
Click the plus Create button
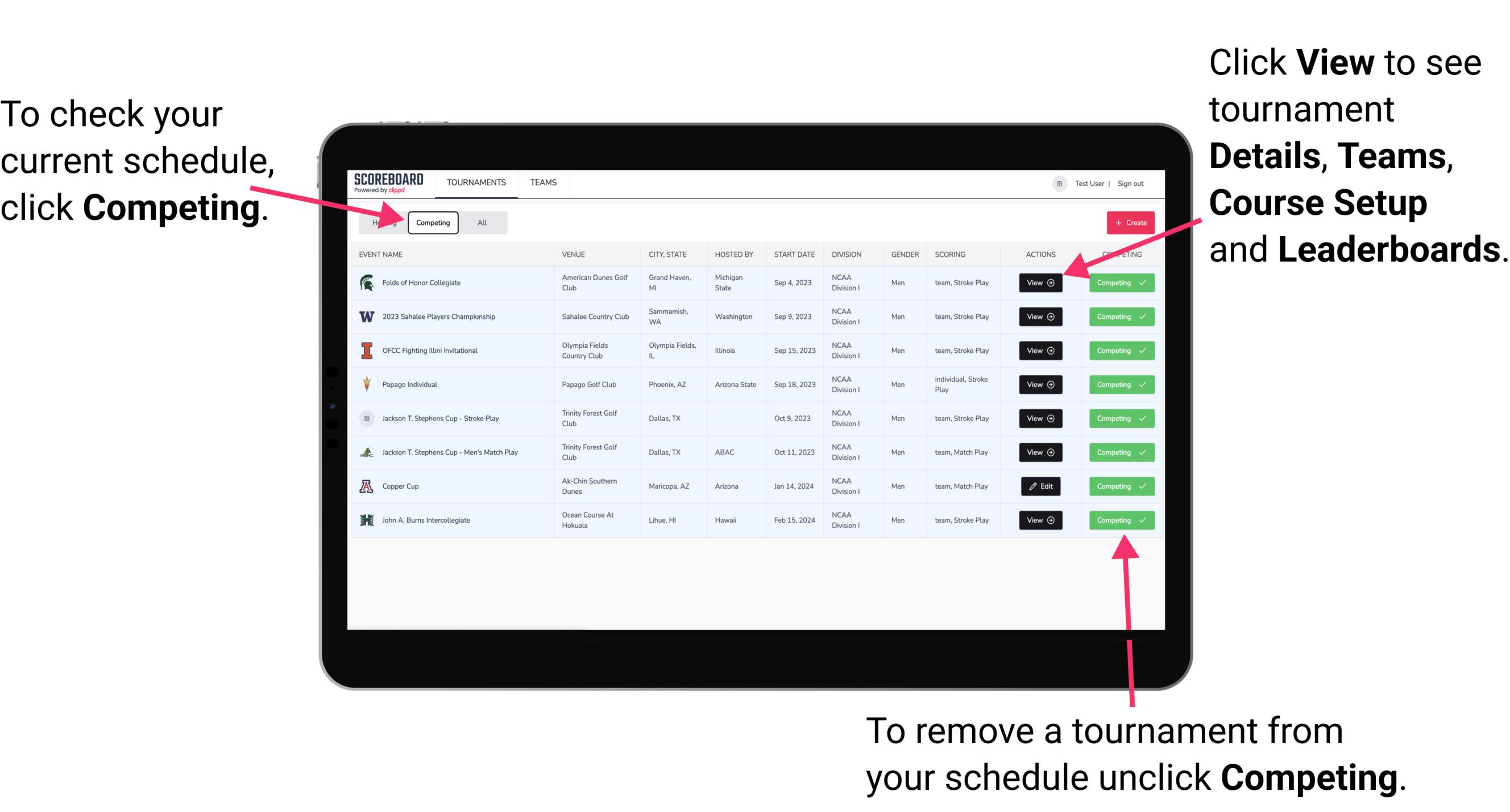click(1127, 221)
